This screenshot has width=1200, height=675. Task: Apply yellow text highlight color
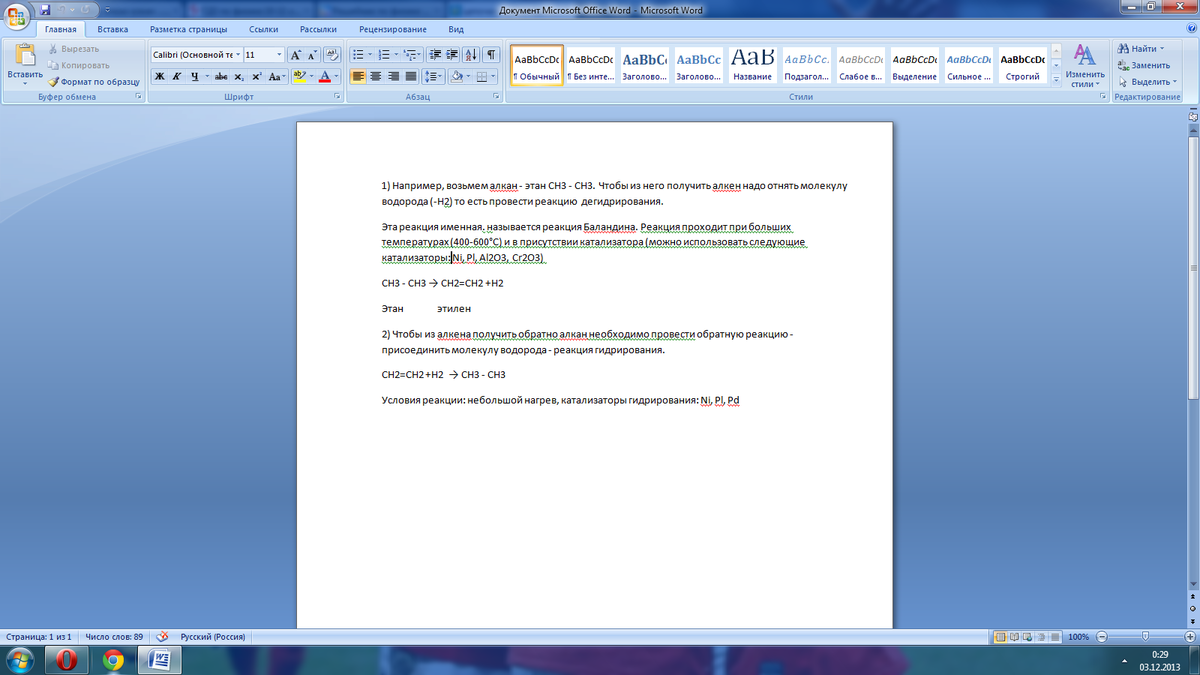click(298, 77)
